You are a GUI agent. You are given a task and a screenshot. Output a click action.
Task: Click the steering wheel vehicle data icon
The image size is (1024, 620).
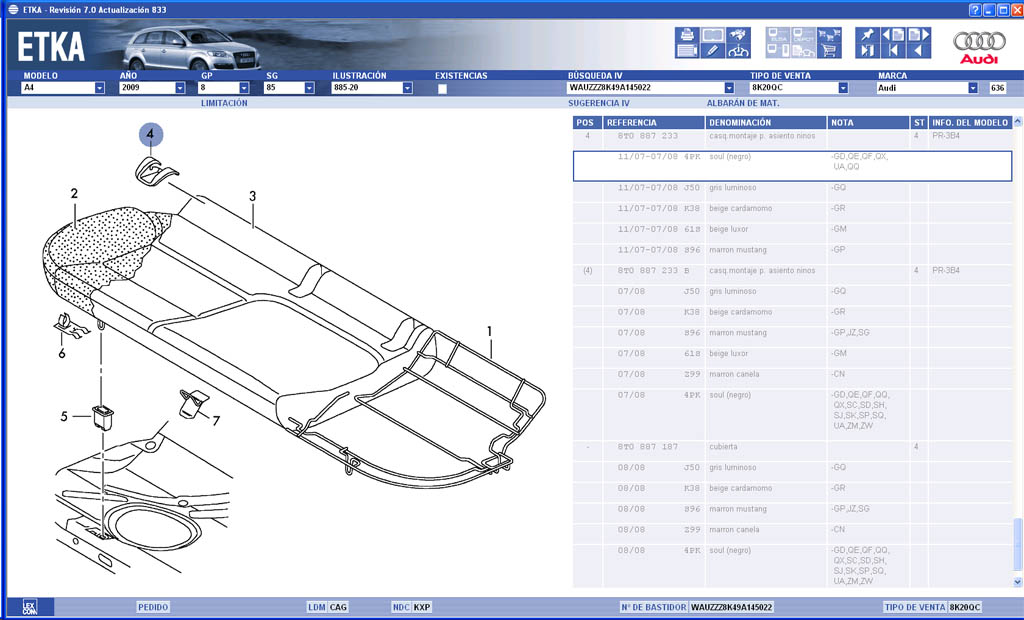point(739,50)
